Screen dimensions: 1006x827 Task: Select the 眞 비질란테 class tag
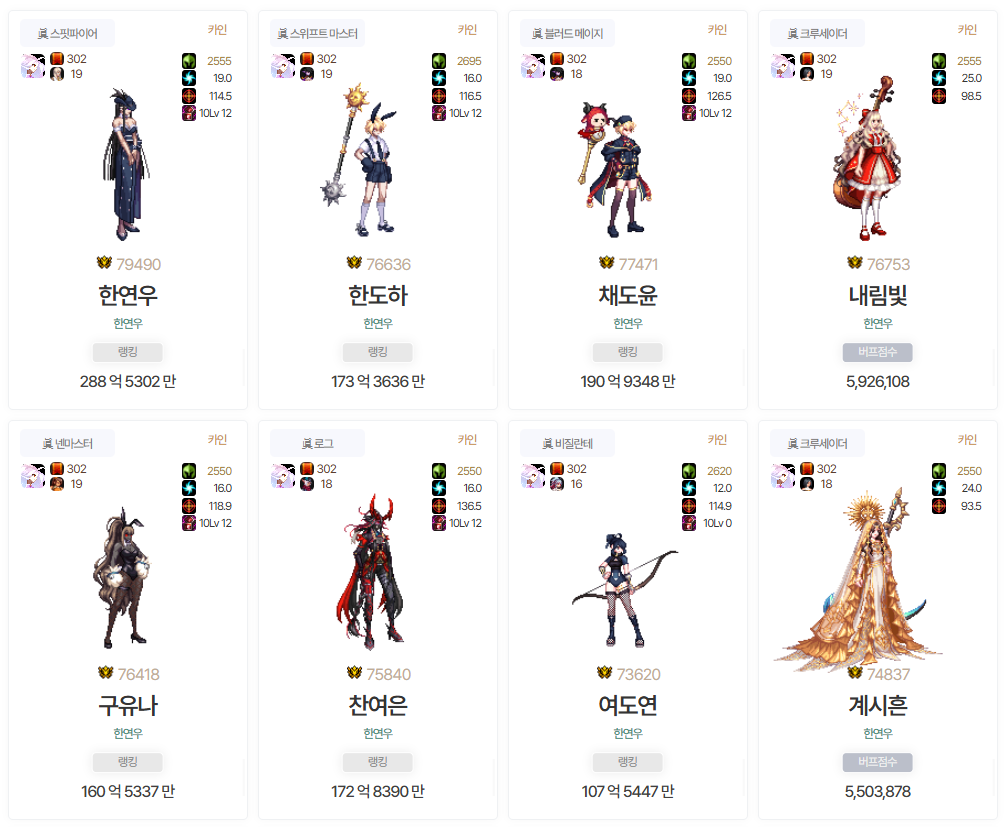click(x=567, y=443)
